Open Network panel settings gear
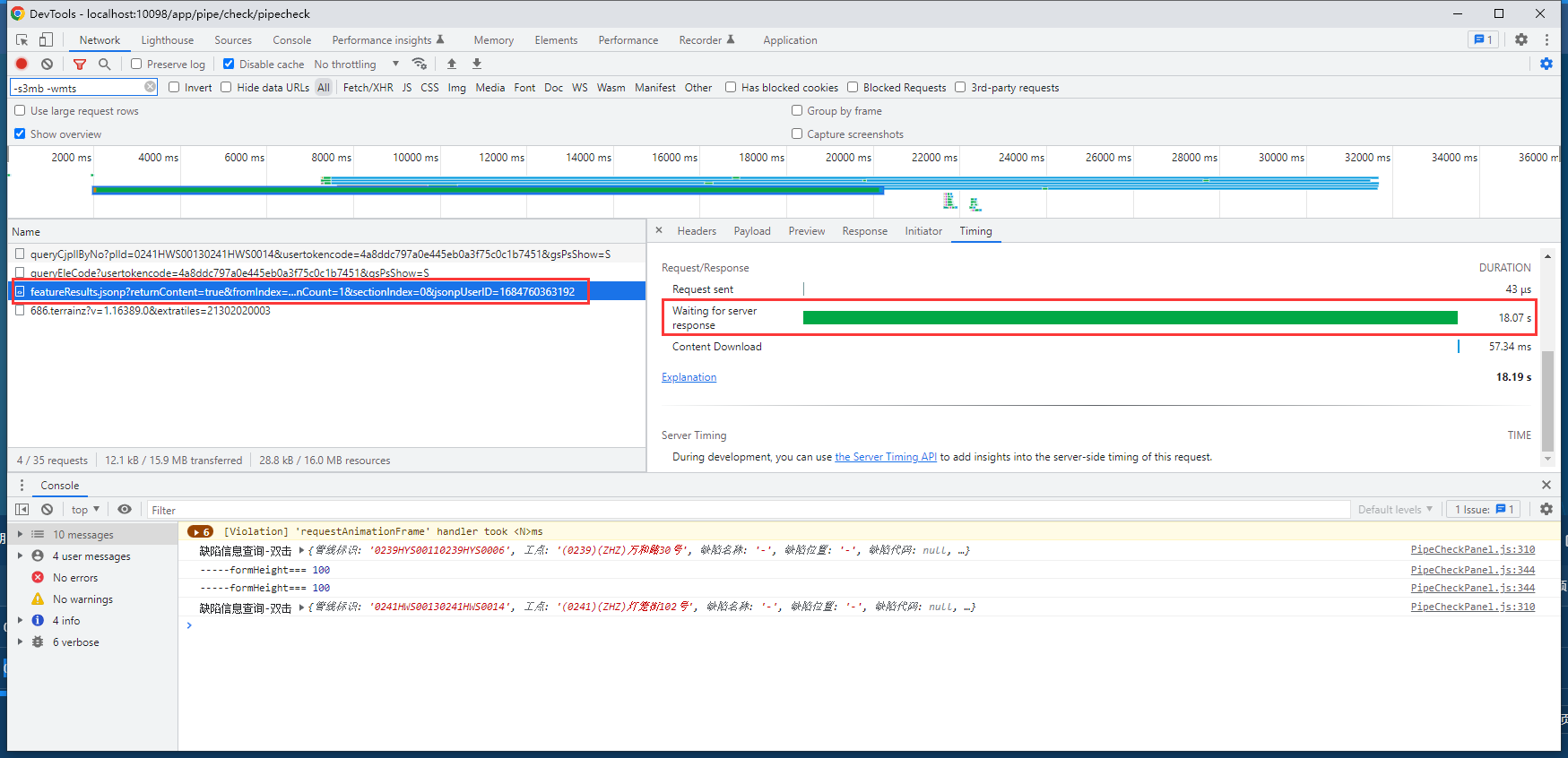 tap(1546, 64)
